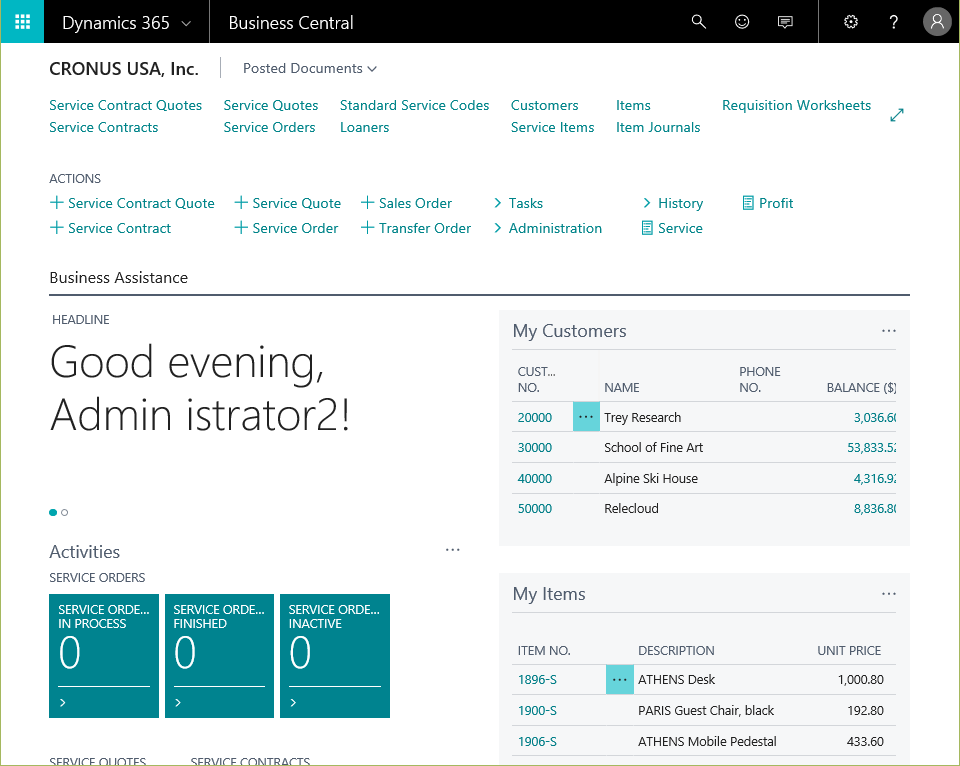This screenshot has width=960, height=766.
Task: Go to Service Contract Quotes
Action: (x=126, y=105)
